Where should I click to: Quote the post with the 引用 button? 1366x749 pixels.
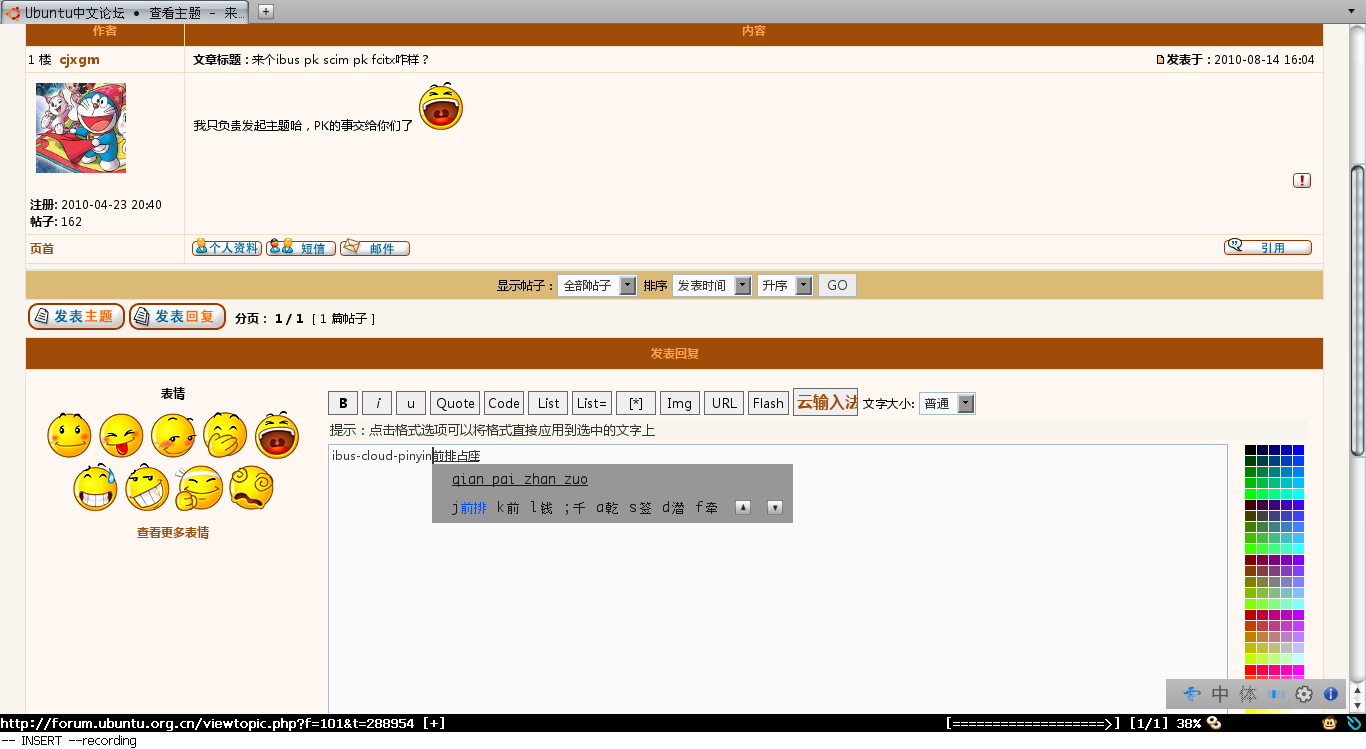click(x=1268, y=247)
